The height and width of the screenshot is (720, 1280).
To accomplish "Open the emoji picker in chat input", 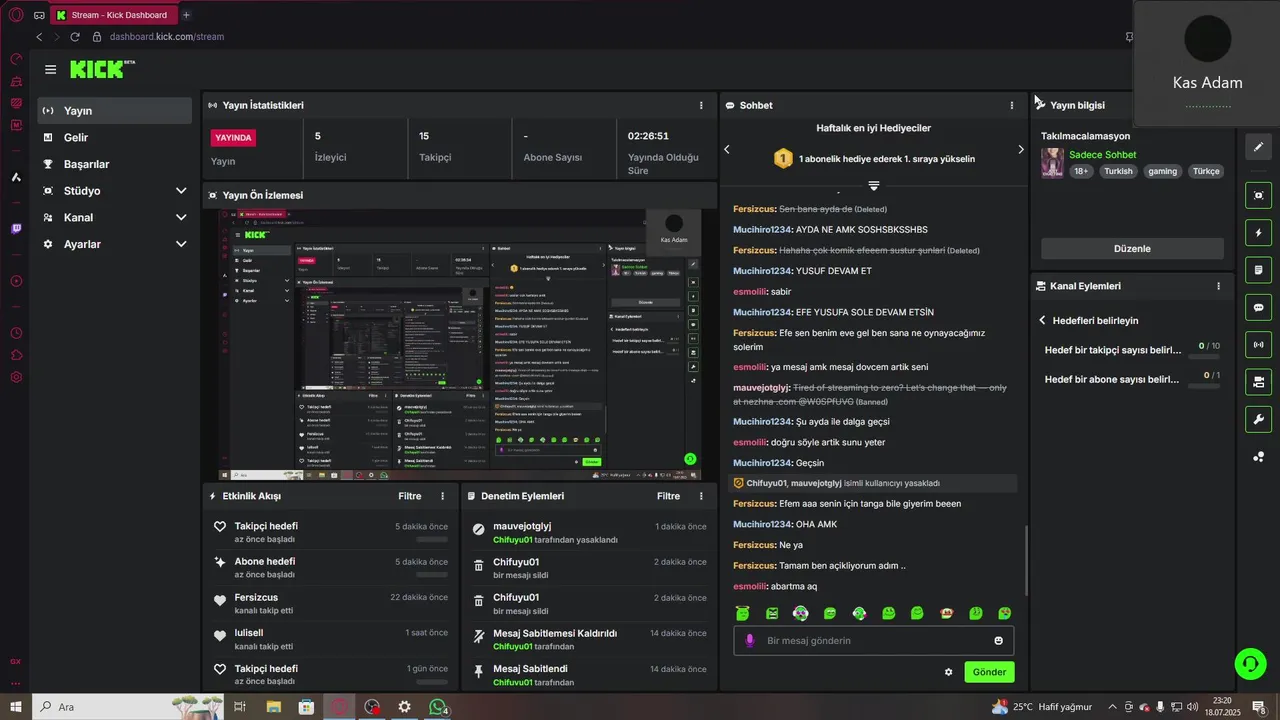I will (998, 641).
